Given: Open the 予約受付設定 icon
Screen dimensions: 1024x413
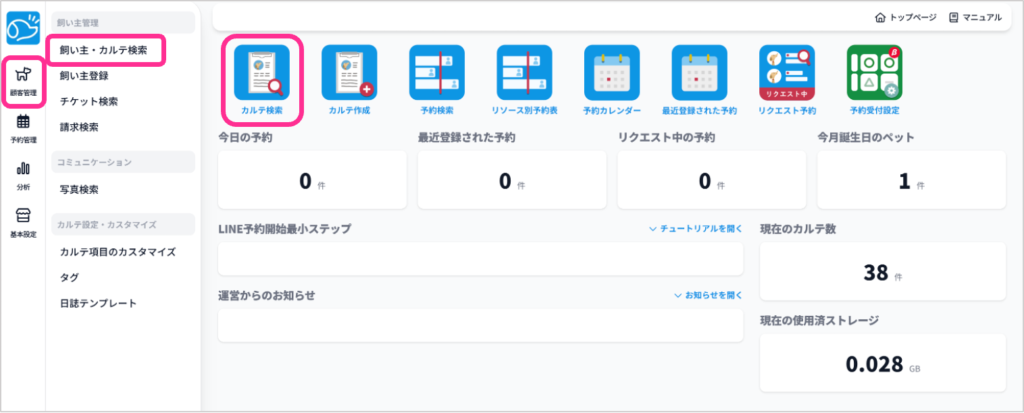Looking at the screenshot, I should 874,73.
